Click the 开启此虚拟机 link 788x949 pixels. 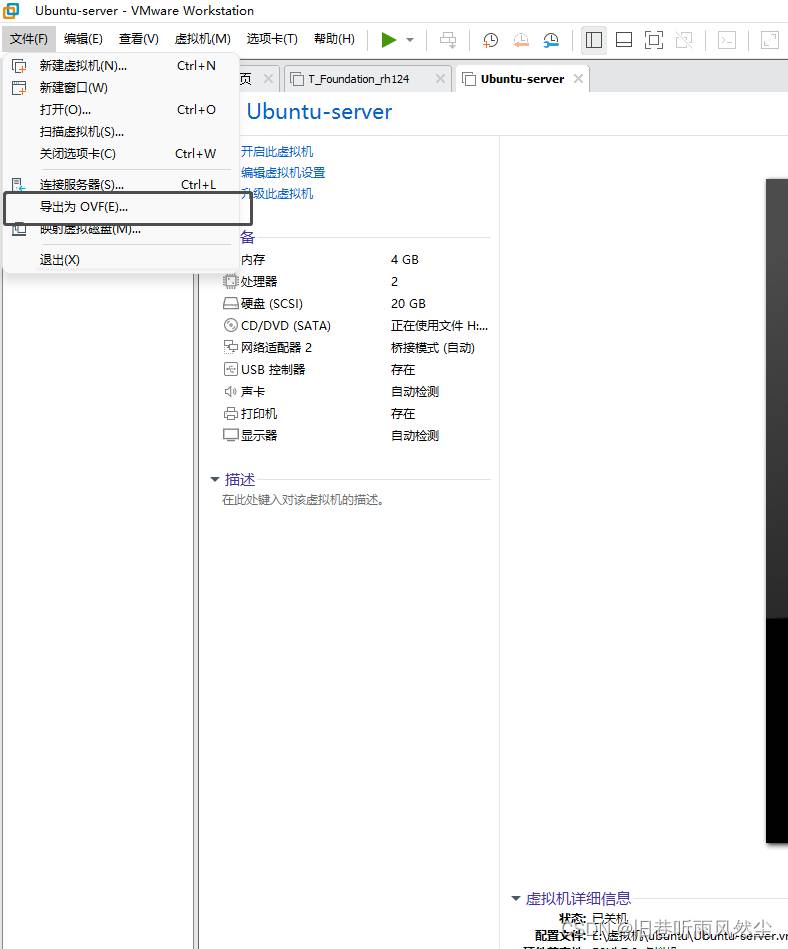[277, 152]
